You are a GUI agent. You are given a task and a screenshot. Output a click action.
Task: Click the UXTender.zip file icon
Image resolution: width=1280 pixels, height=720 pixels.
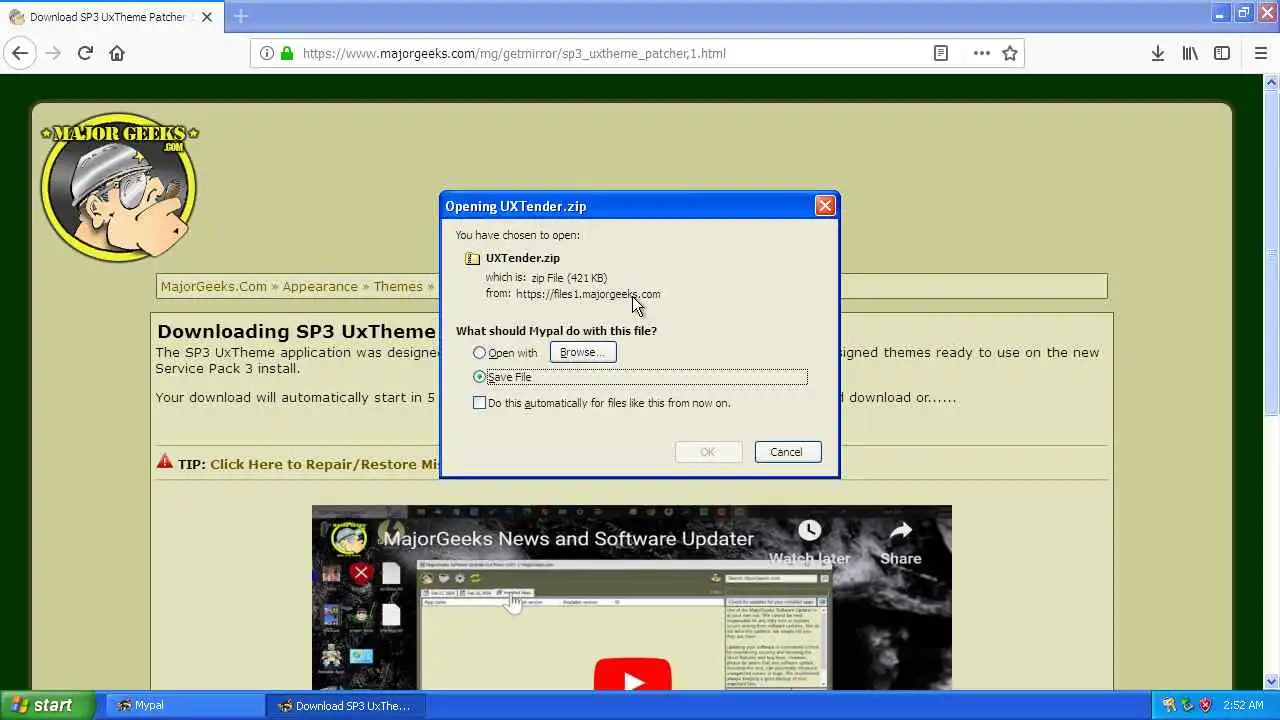[472, 258]
